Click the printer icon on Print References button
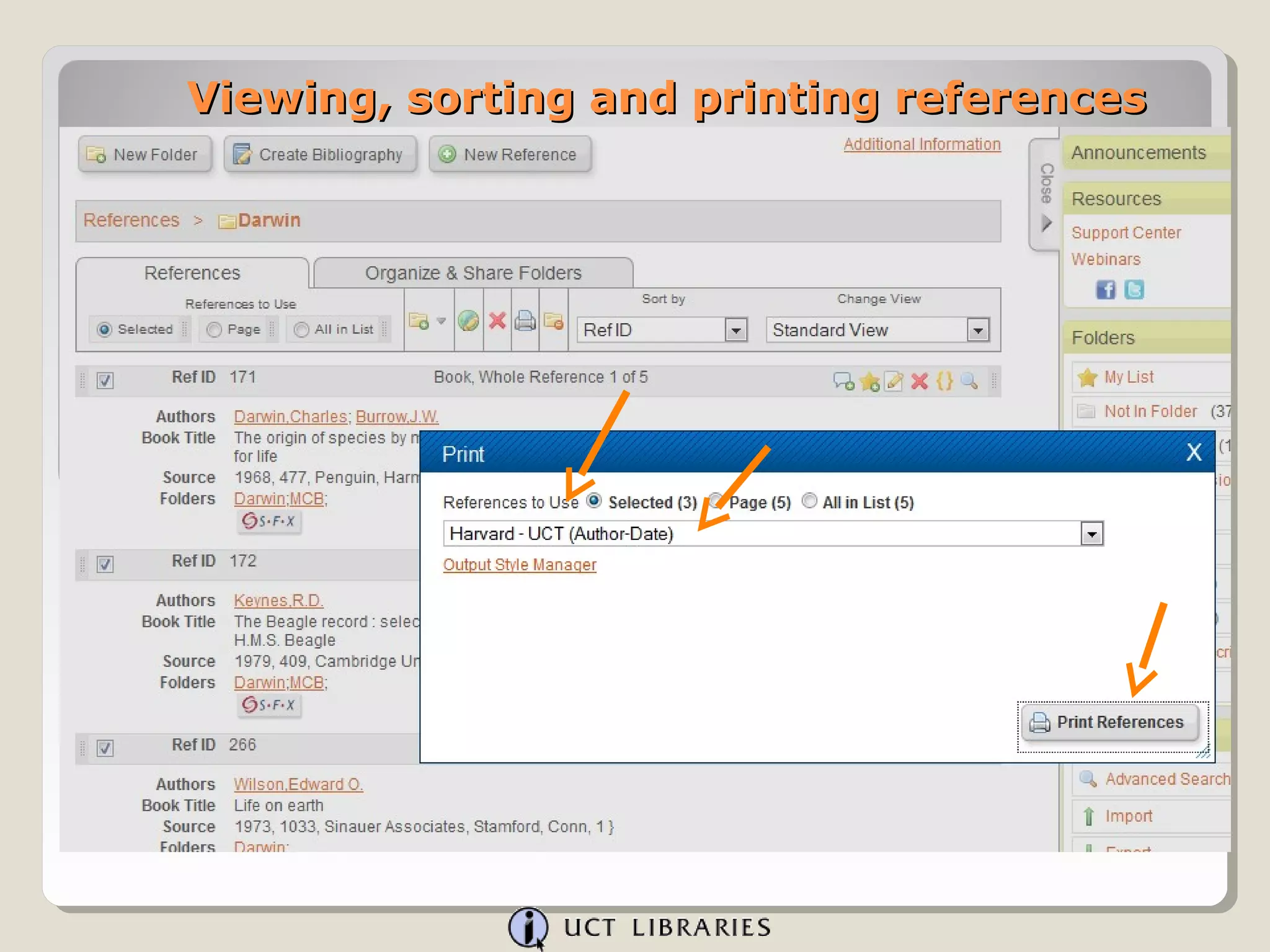The width and height of the screenshot is (1270, 952). point(1039,723)
